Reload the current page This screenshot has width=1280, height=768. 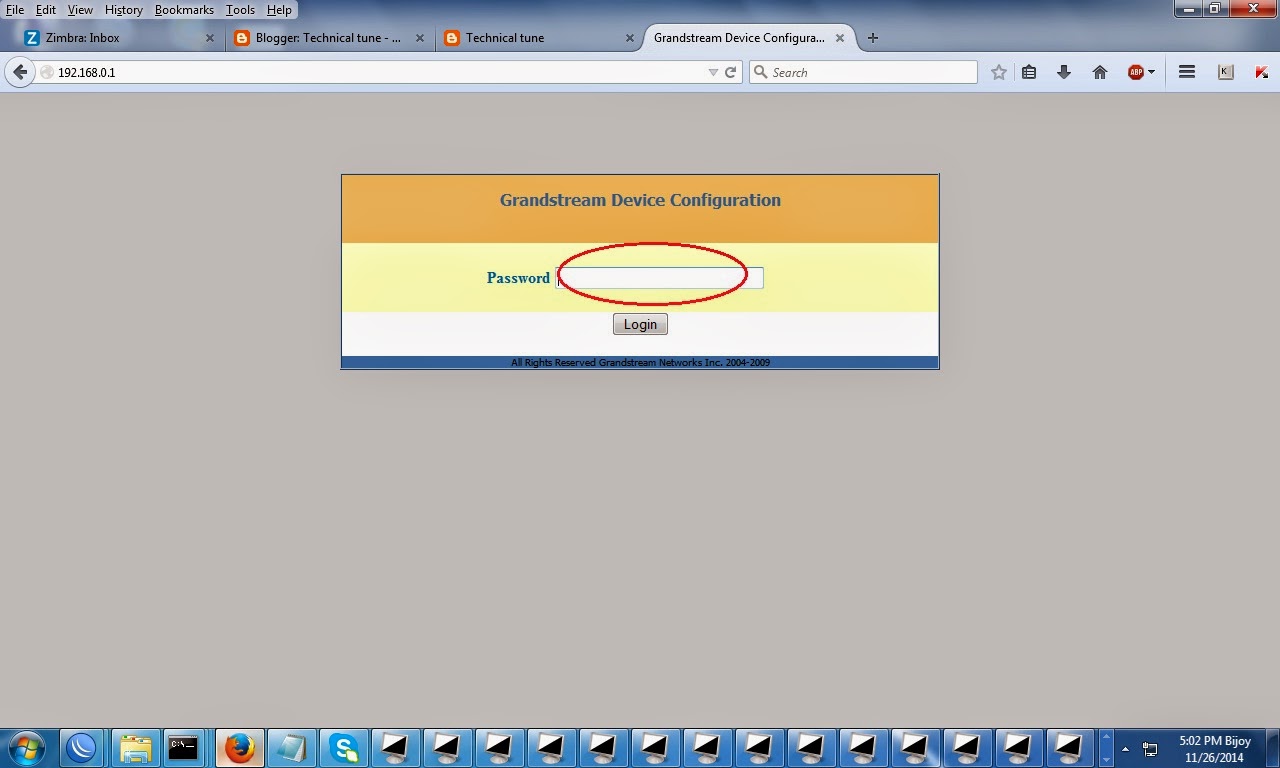click(x=731, y=72)
